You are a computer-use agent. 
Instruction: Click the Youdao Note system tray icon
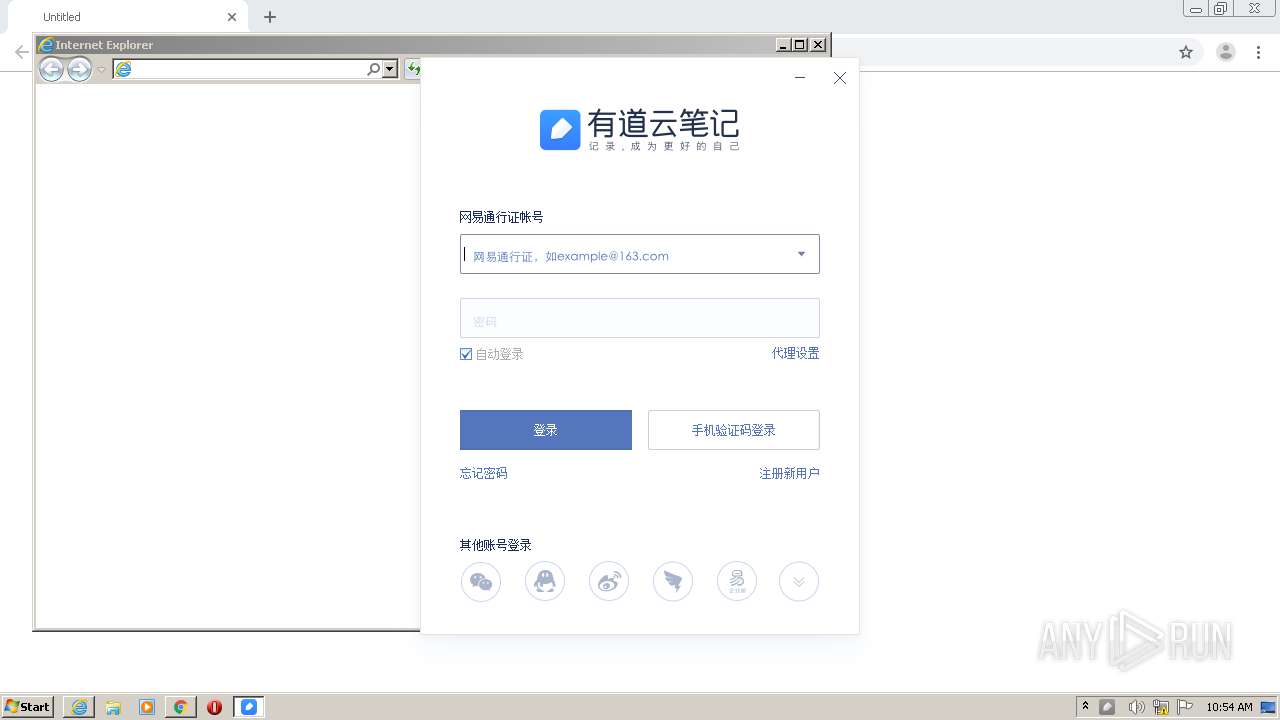tap(1108, 707)
